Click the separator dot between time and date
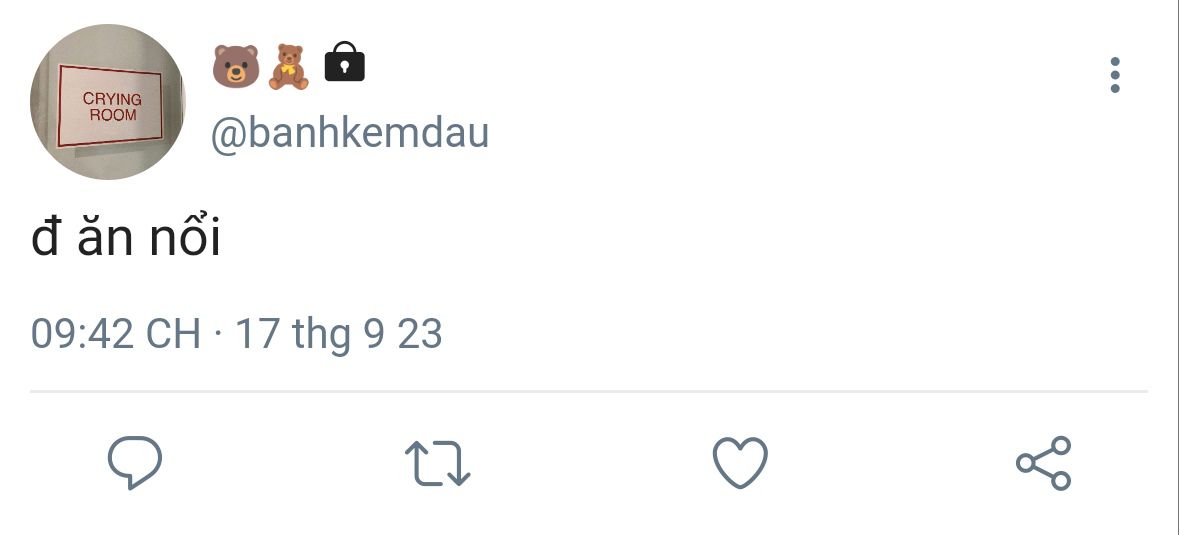Viewport: 1179px width, 535px height. pos(218,332)
